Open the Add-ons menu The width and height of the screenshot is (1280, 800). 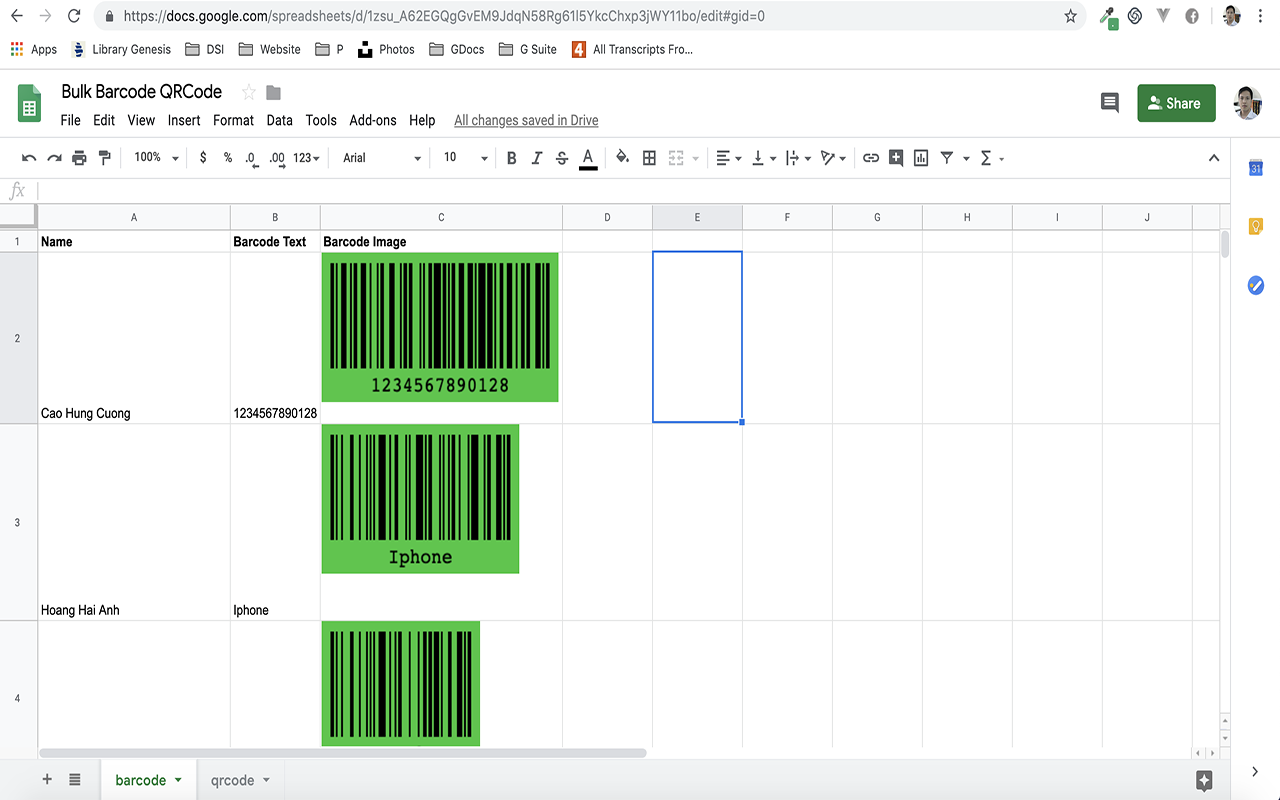click(373, 120)
